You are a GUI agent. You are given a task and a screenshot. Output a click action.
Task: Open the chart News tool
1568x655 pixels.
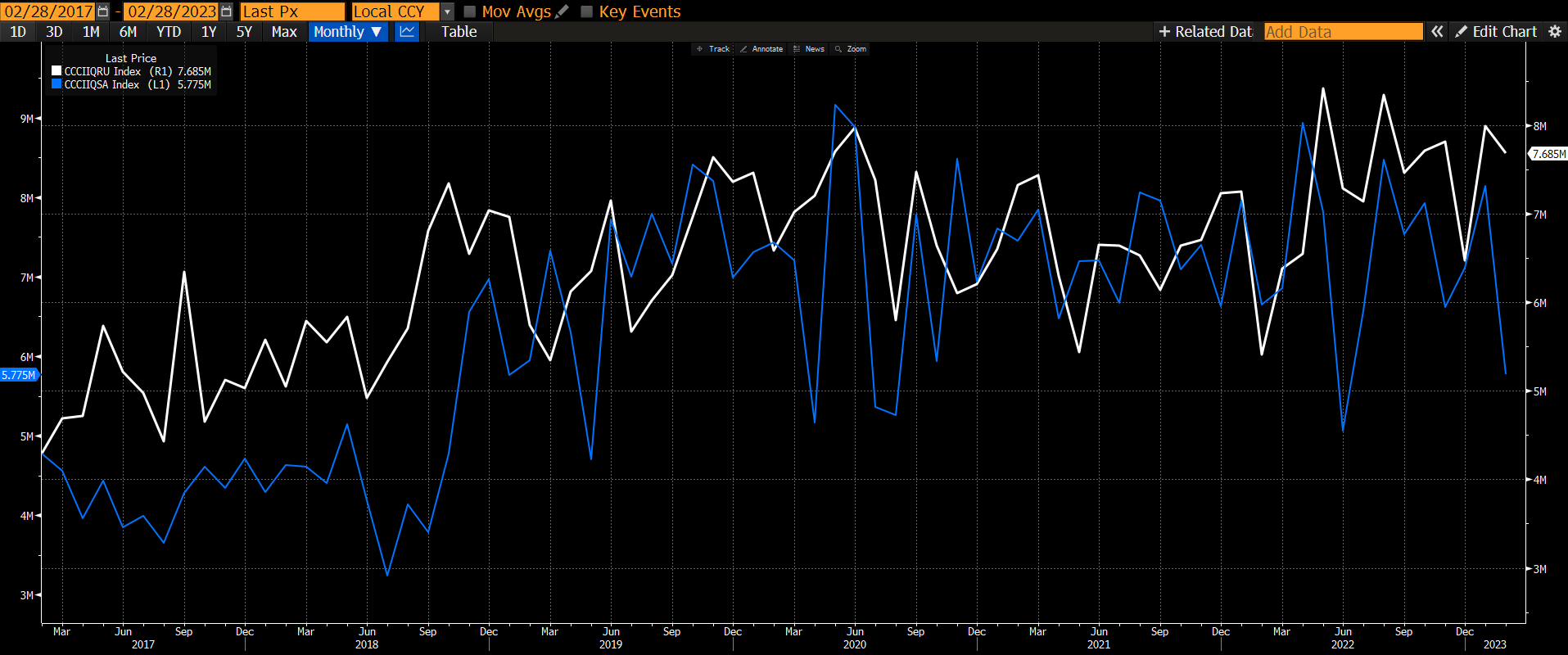tap(809, 49)
